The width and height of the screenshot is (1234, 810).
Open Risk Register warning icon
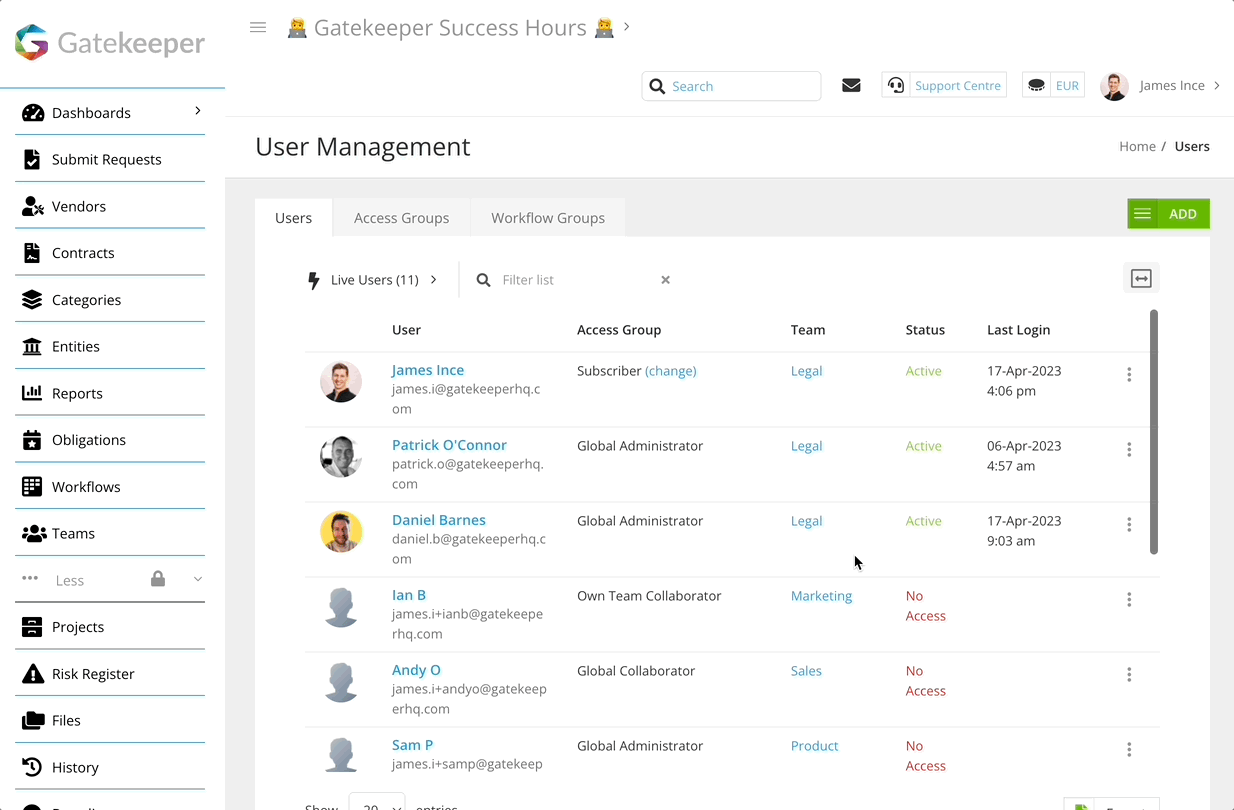pyautogui.click(x=33, y=674)
